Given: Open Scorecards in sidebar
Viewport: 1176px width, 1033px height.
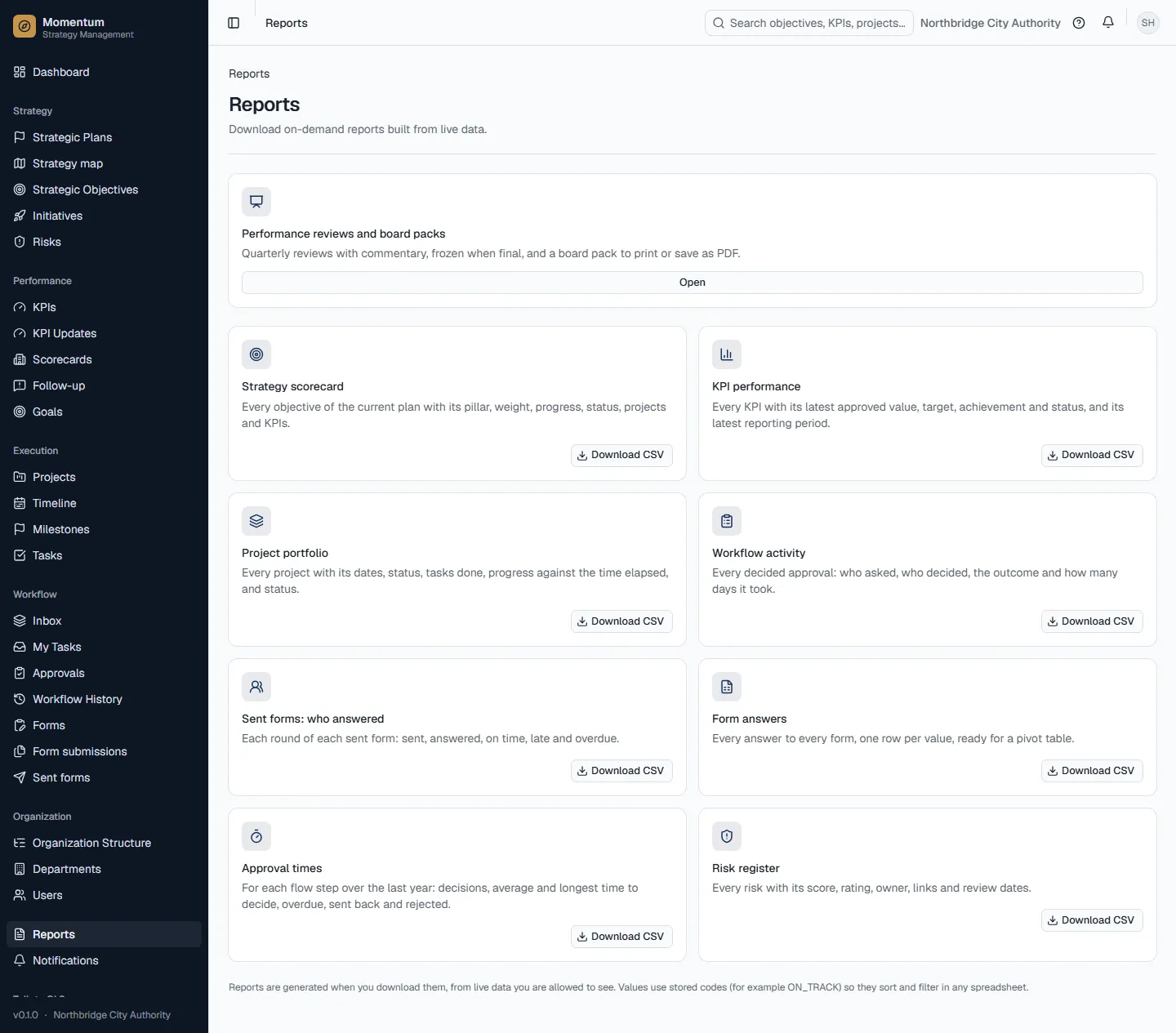Looking at the screenshot, I should click(x=104, y=359).
